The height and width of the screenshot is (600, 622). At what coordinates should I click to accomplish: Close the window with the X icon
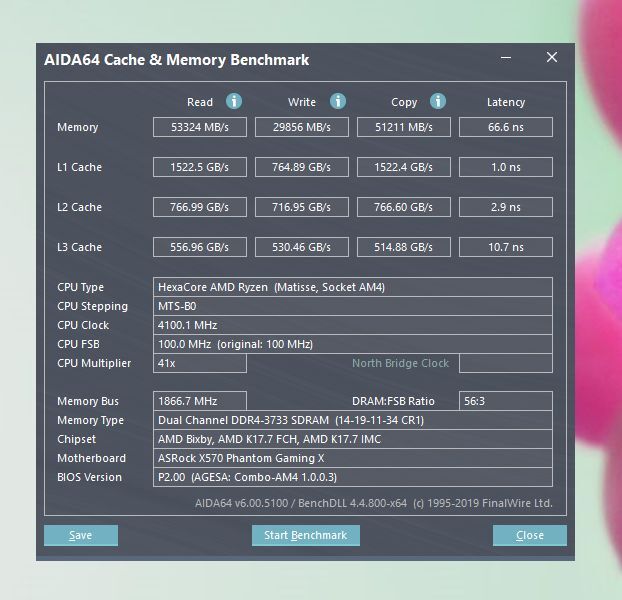552,58
